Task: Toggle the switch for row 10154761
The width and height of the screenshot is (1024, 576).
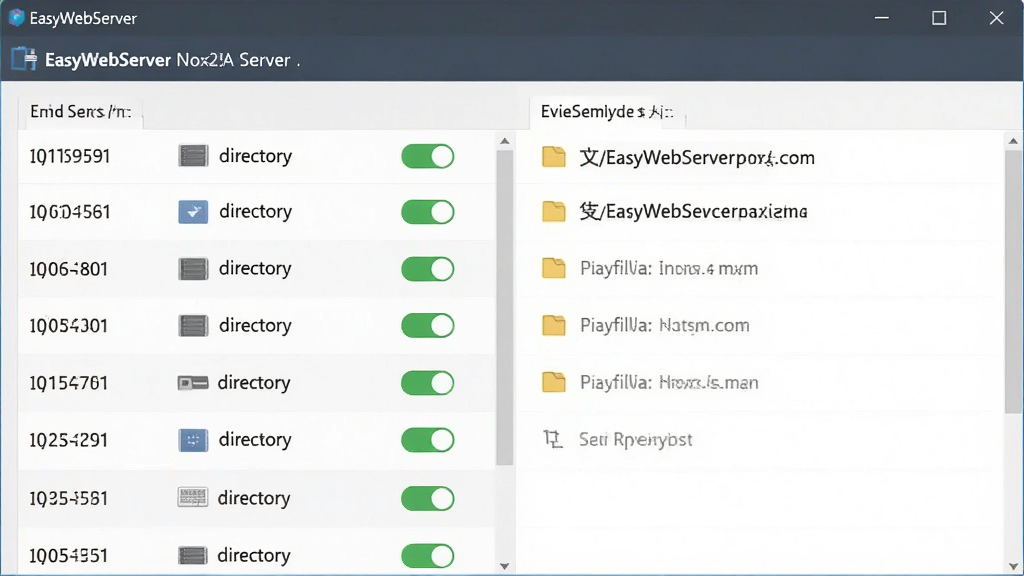Action: [x=428, y=383]
